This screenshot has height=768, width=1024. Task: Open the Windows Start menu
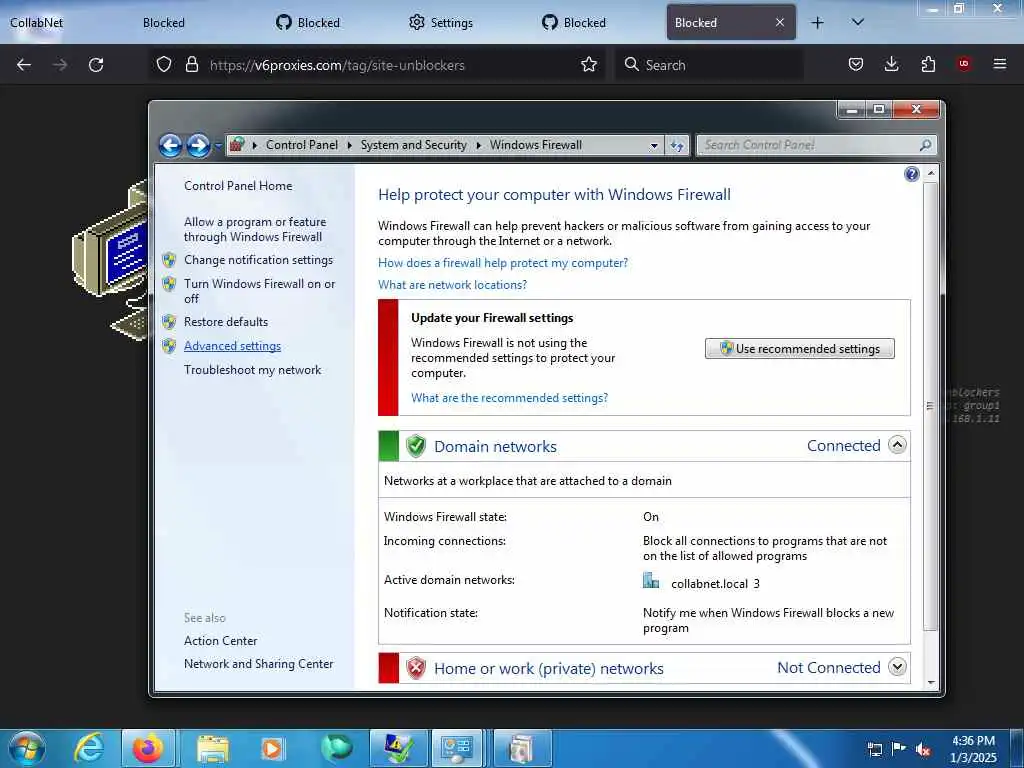[27, 748]
